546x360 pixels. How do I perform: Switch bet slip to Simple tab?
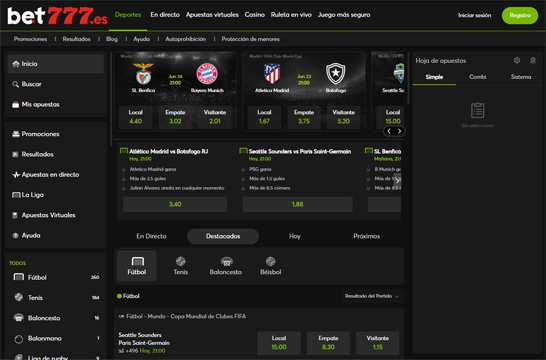(x=434, y=77)
